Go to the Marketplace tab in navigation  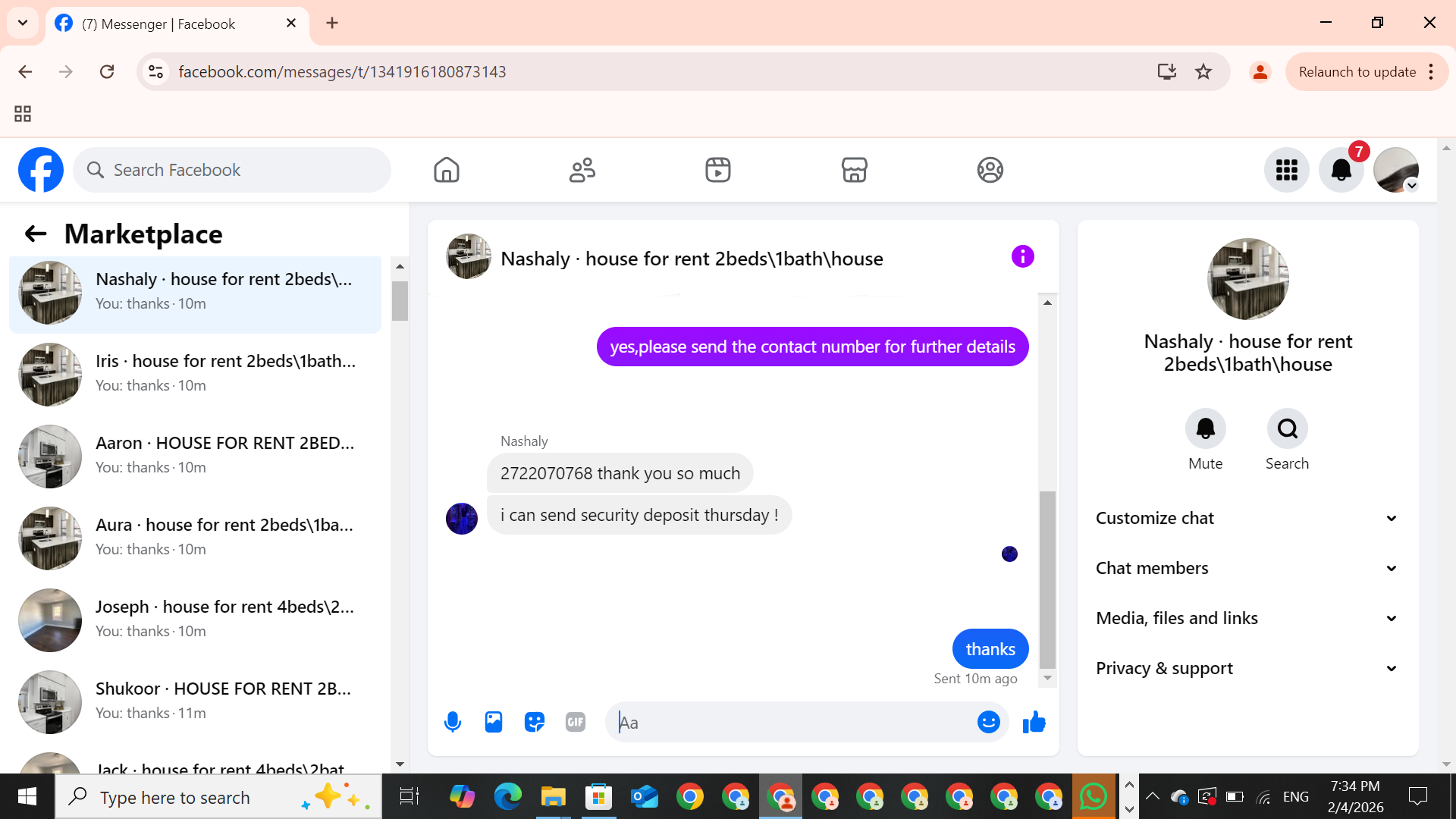[x=854, y=170]
